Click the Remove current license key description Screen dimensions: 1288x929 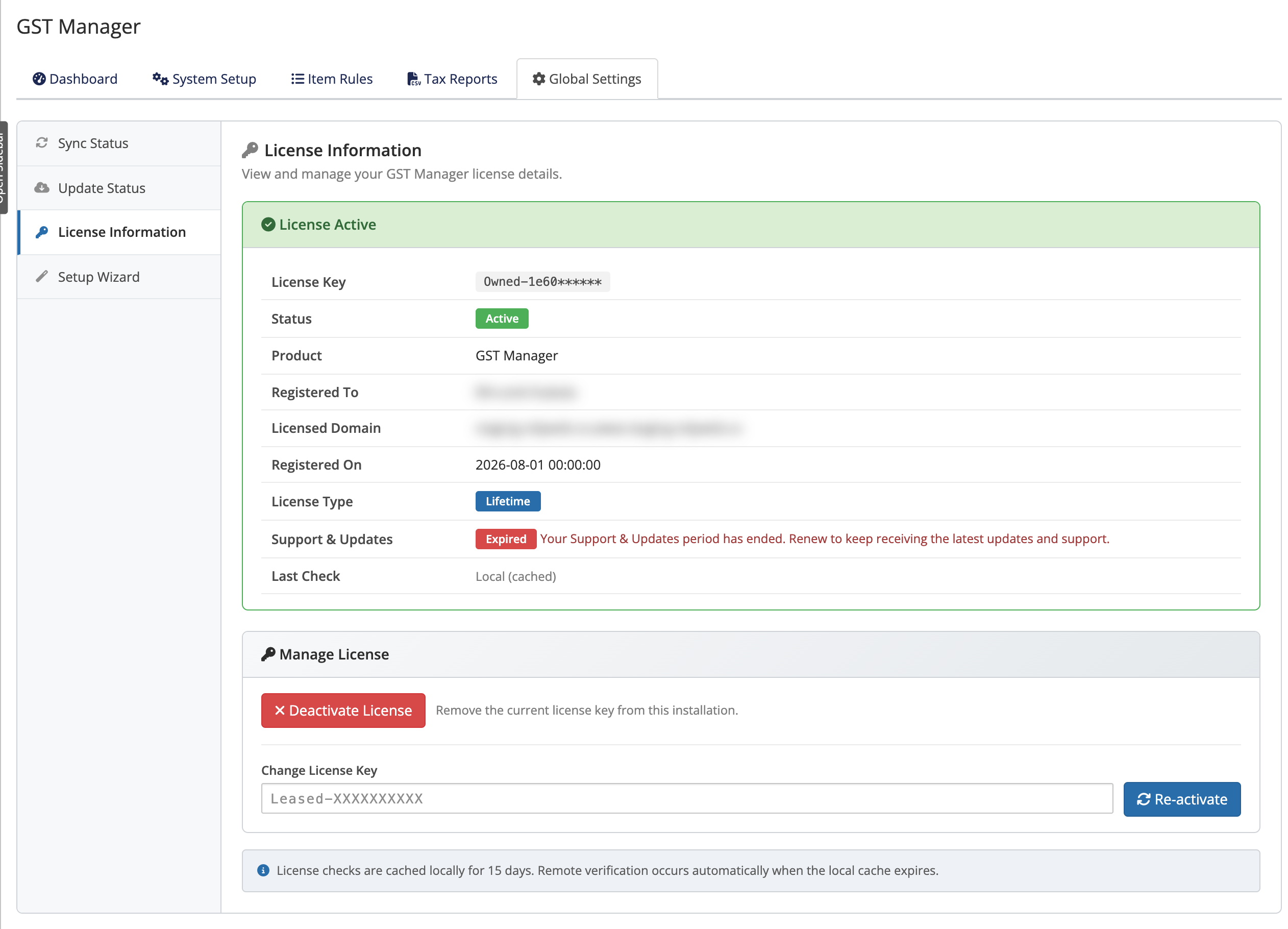click(587, 710)
